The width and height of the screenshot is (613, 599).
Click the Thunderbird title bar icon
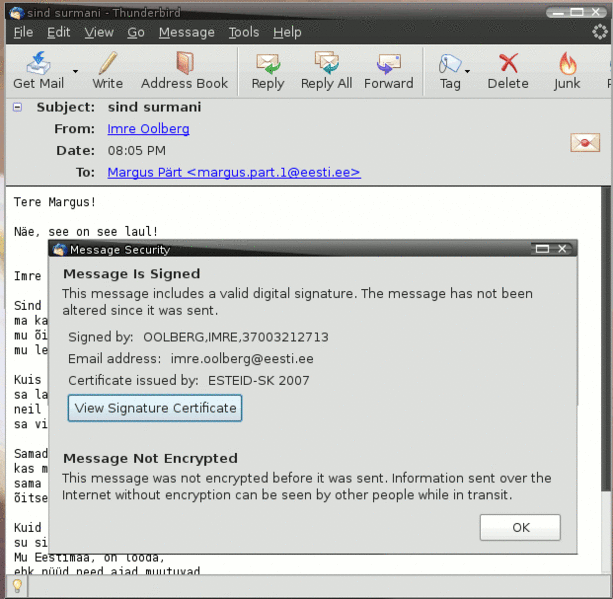coord(16,13)
